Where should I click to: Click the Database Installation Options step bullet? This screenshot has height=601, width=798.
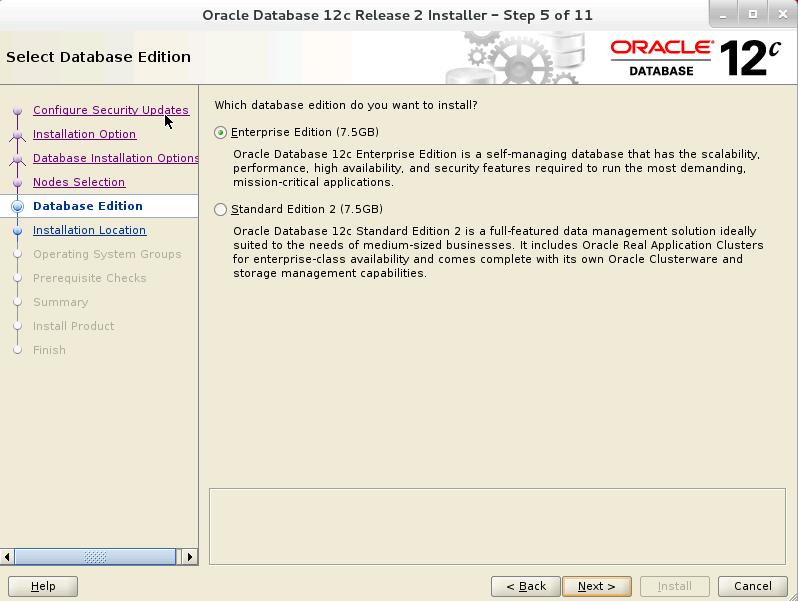tap(18, 158)
